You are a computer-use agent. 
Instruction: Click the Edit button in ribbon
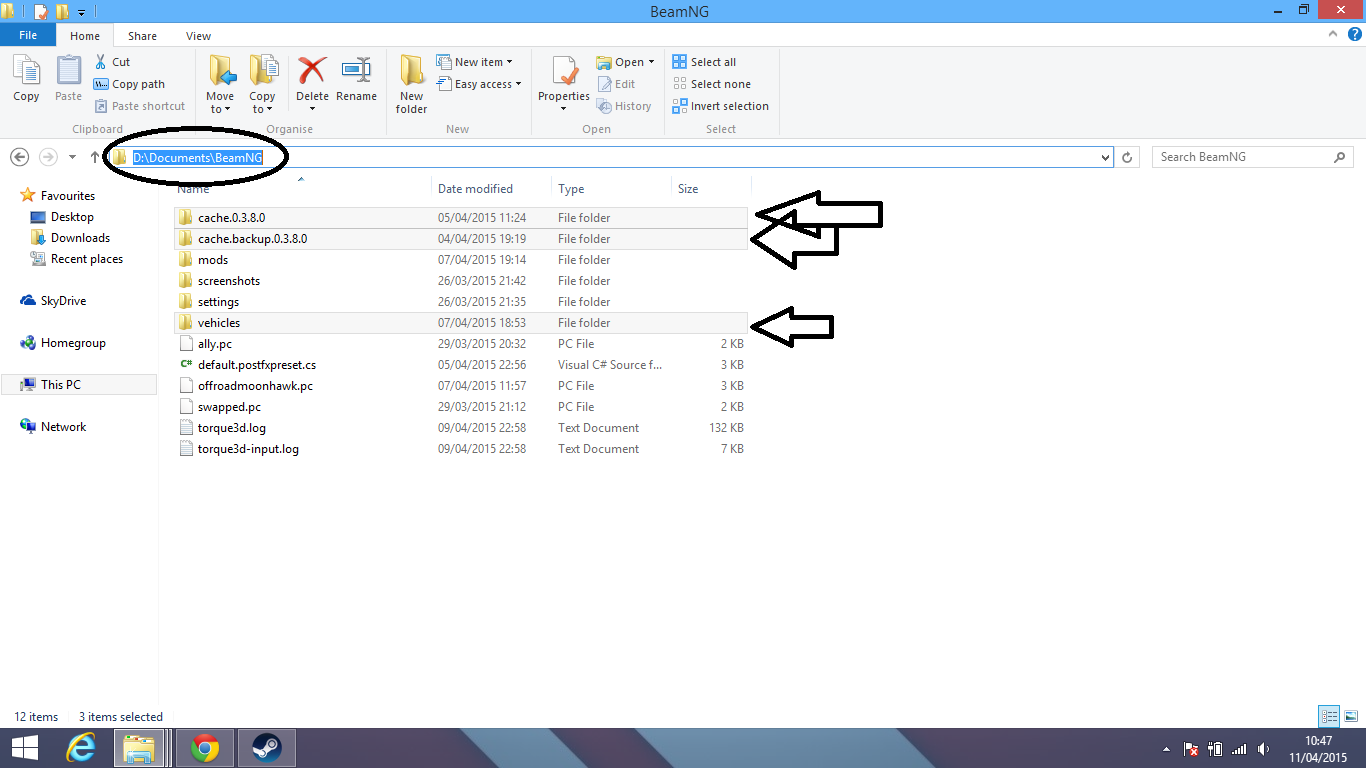616,84
